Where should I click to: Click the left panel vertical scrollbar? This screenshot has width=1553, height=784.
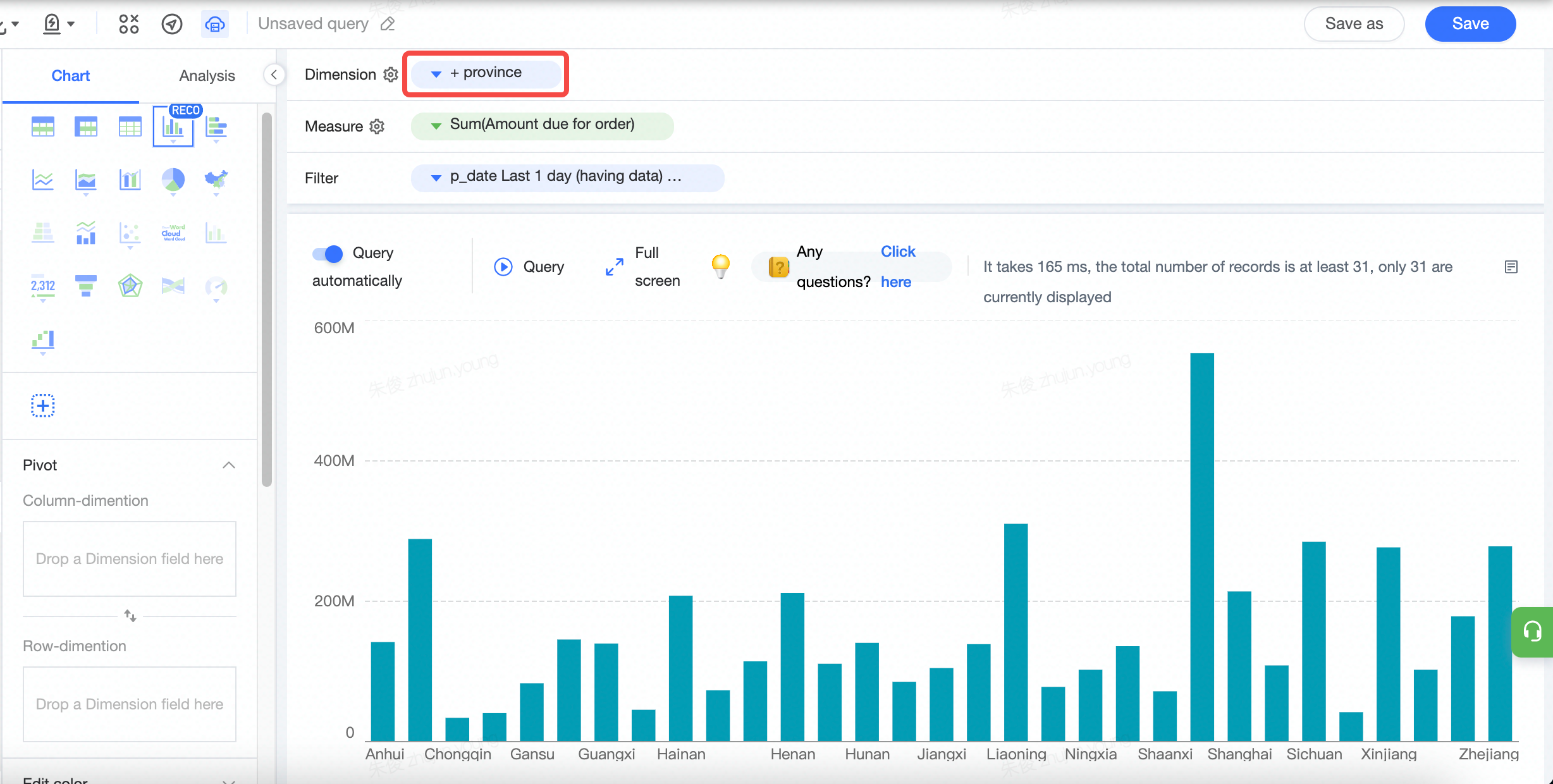[267, 299]
